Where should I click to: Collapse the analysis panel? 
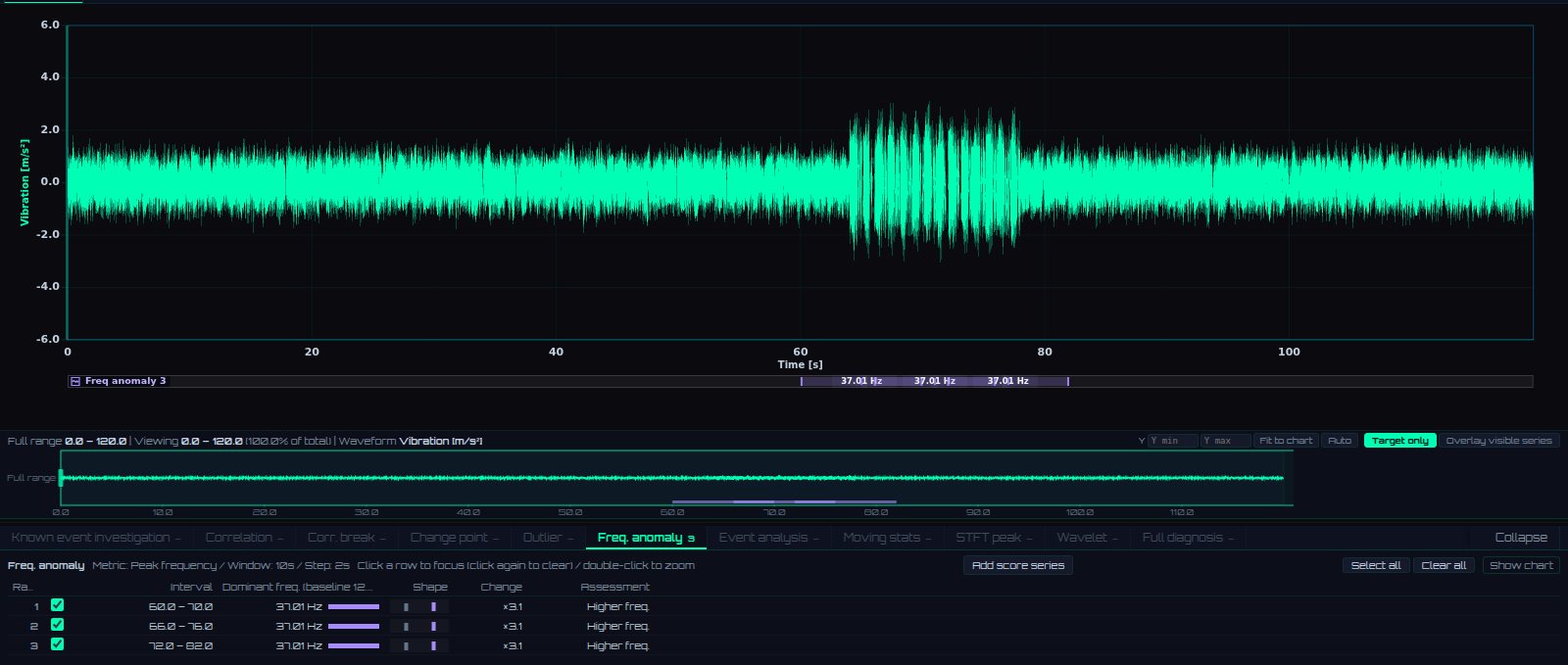[1521, 538]
